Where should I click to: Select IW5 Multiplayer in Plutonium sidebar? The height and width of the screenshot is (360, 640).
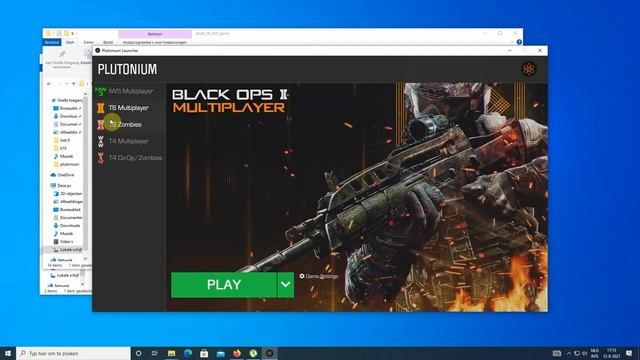click(x=129, y=91)
